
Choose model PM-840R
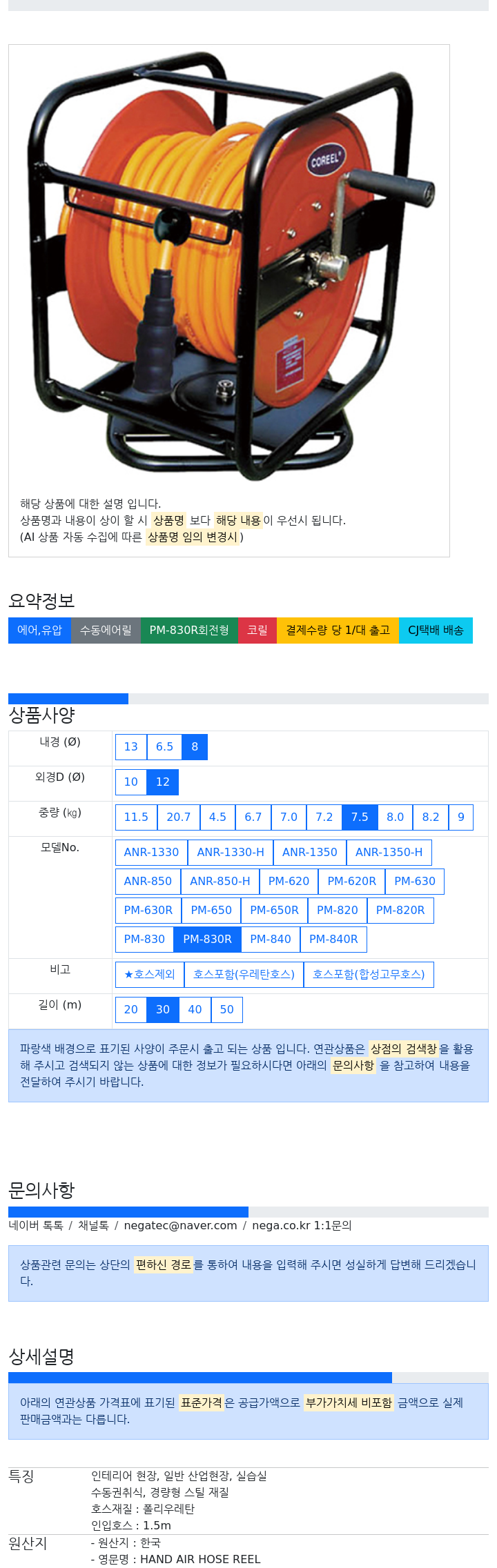coord(333,939)
